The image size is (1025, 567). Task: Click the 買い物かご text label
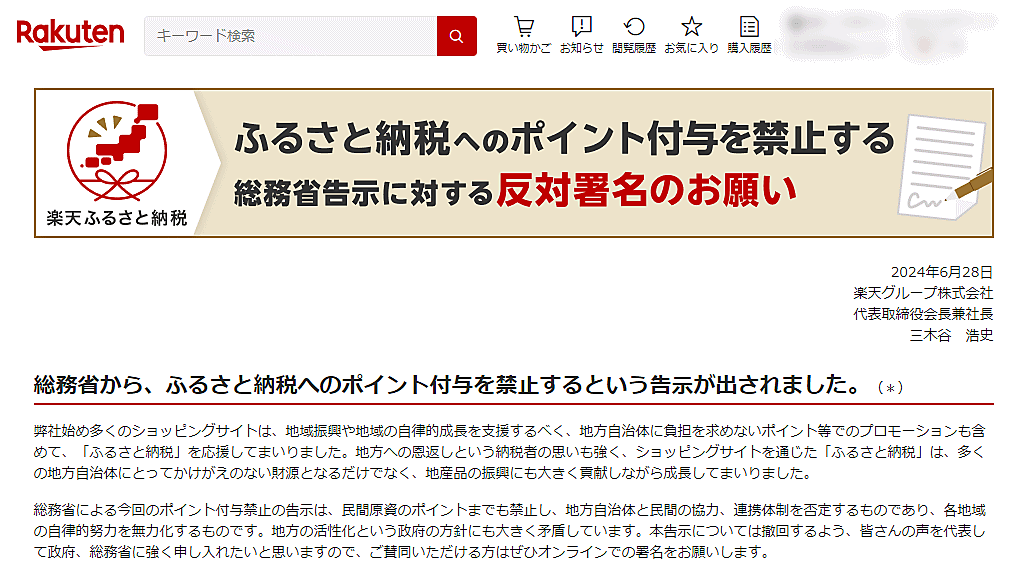pos(523,48)
